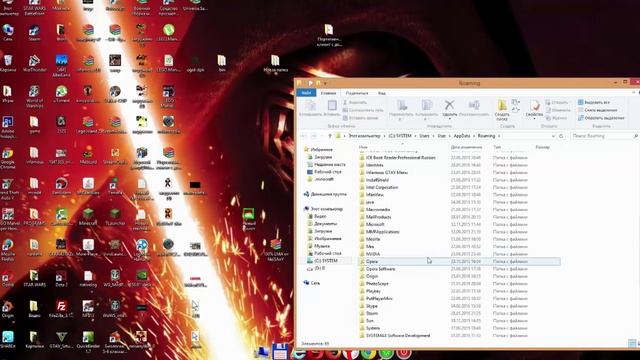Switch to the Вид ribbon tab

[x=382, y=93]
